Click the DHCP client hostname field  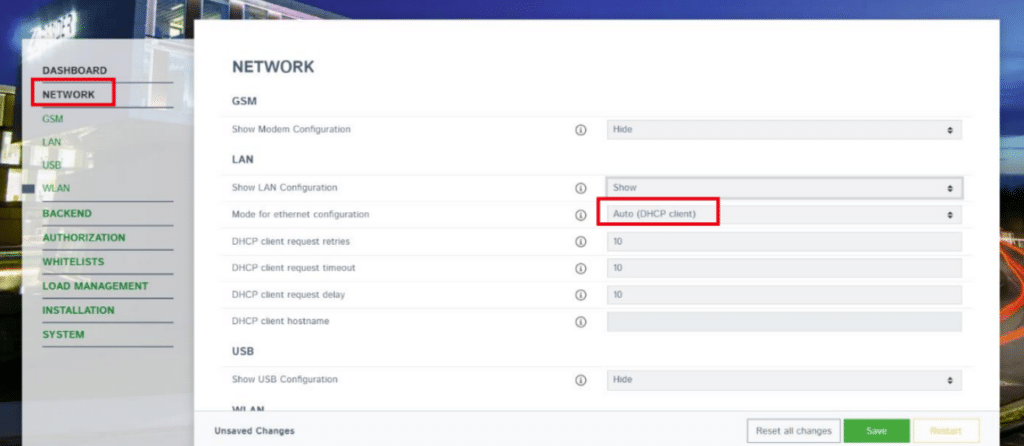(x=784, y=322)
